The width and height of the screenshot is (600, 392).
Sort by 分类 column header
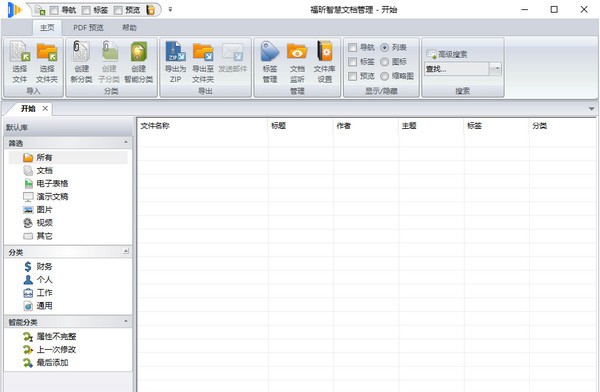[x=562, y=126]
